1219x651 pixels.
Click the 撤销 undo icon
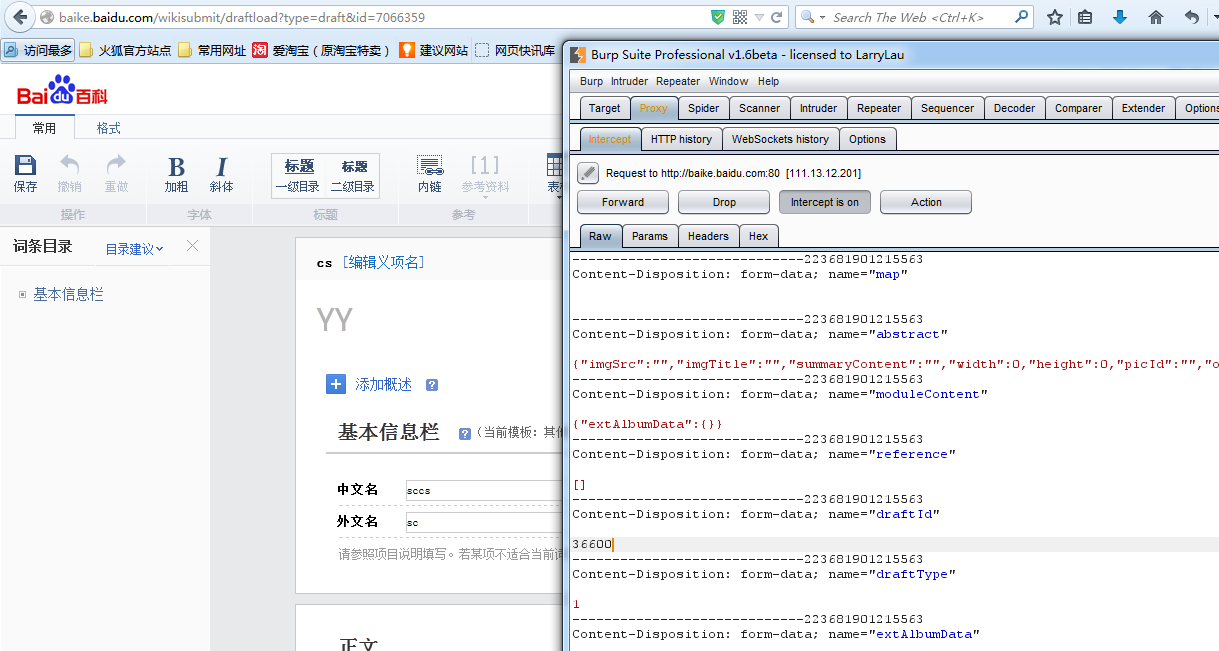[x=69, y=174]
